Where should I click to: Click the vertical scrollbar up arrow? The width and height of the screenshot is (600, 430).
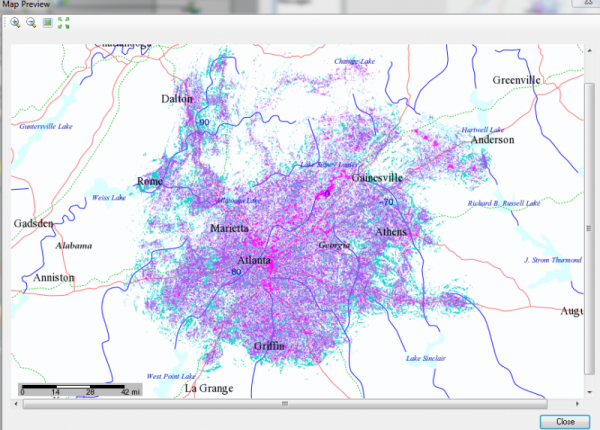pyautogui.click(x=589, y=51)
